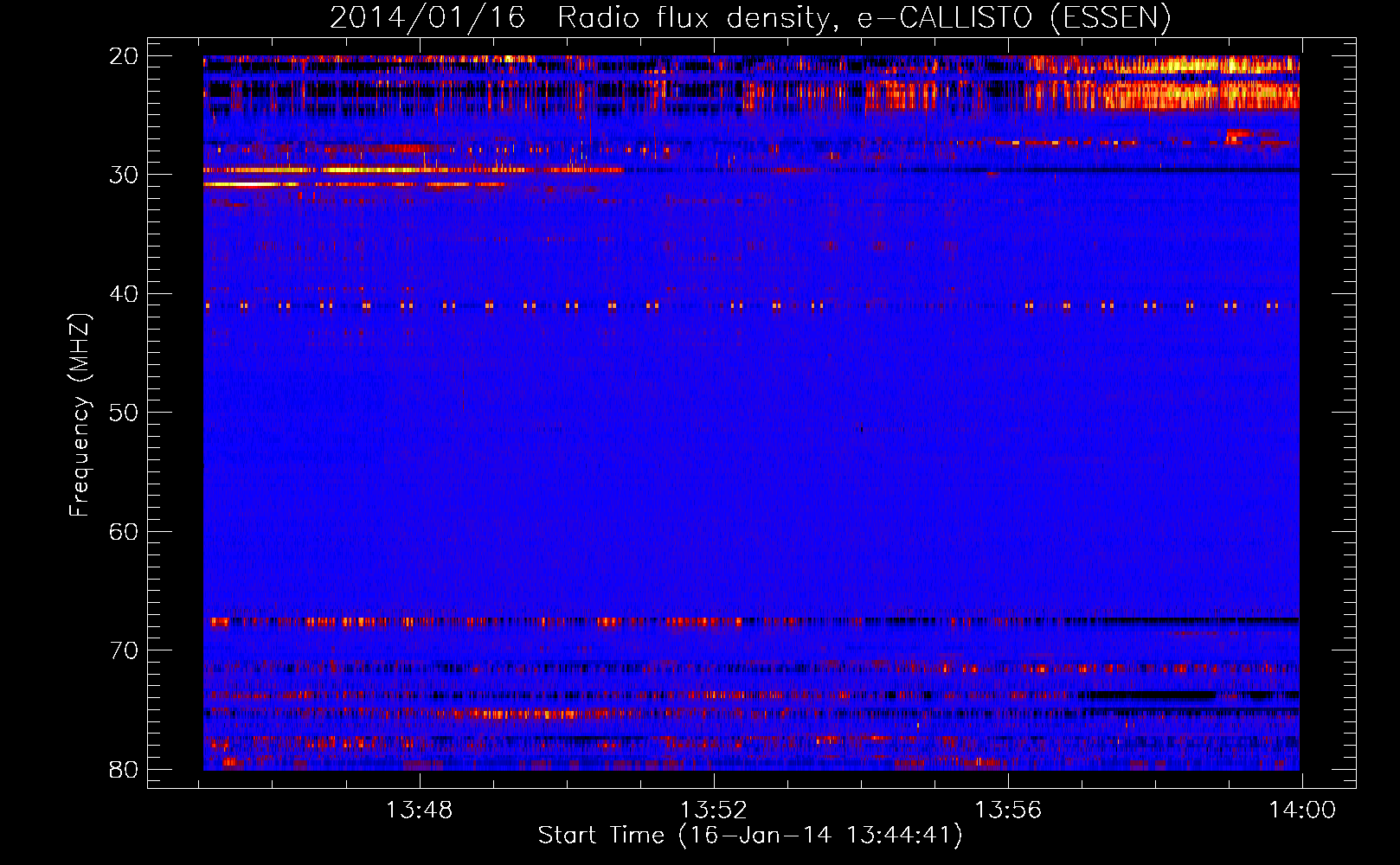1400x865 pixels.
Task: Click the bright yellow emission band near 30 MHz
Action: (414, 170)
